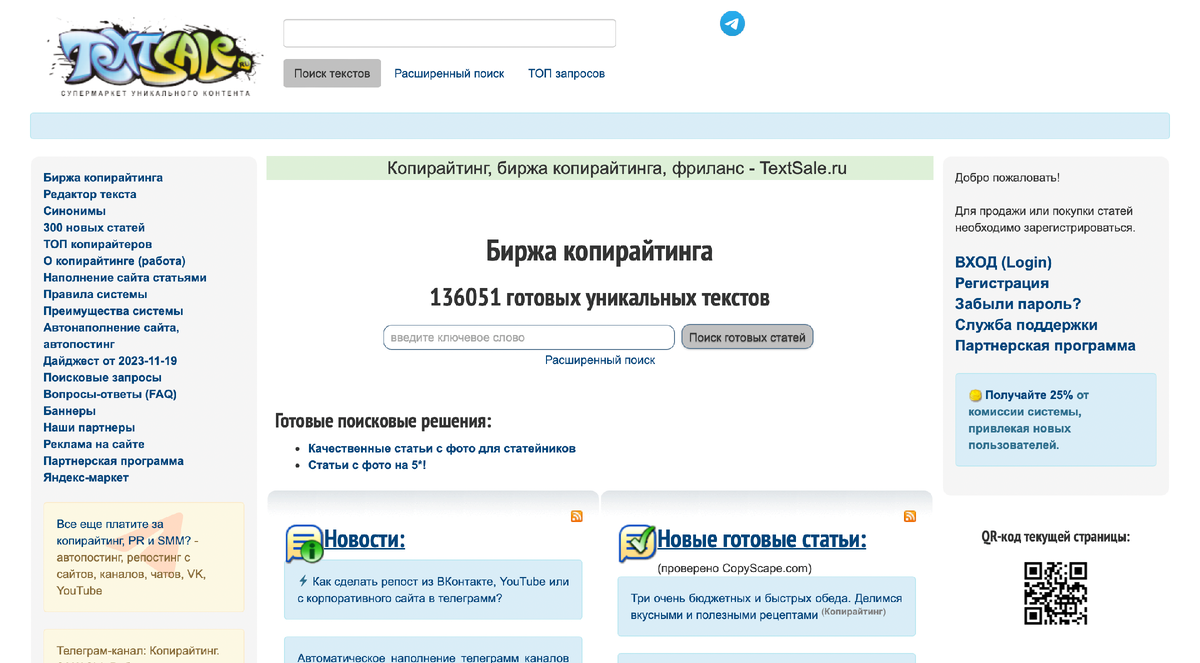The height and width of the screenshot is (663, 1200).
Task: Open Партнерская программа in left sidebar
Action: pos(114,461)
